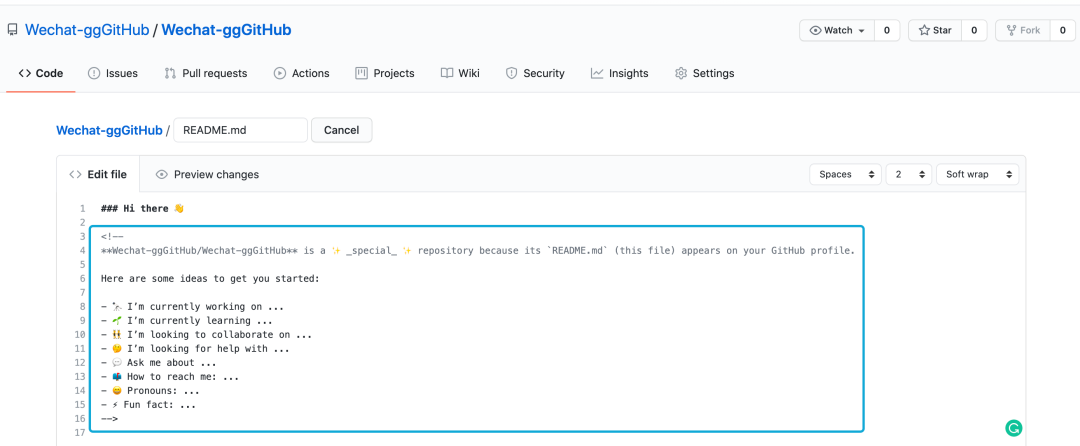This screenshot has width=1080, height=446.
Task: Open the Wechat-ggGitHub owner link in header
Action: point(87,30)
